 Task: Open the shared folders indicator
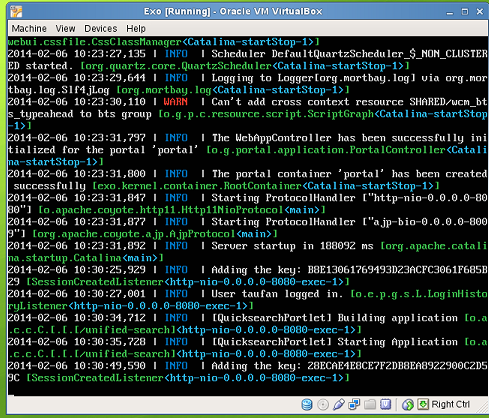[x=370, y=404]
